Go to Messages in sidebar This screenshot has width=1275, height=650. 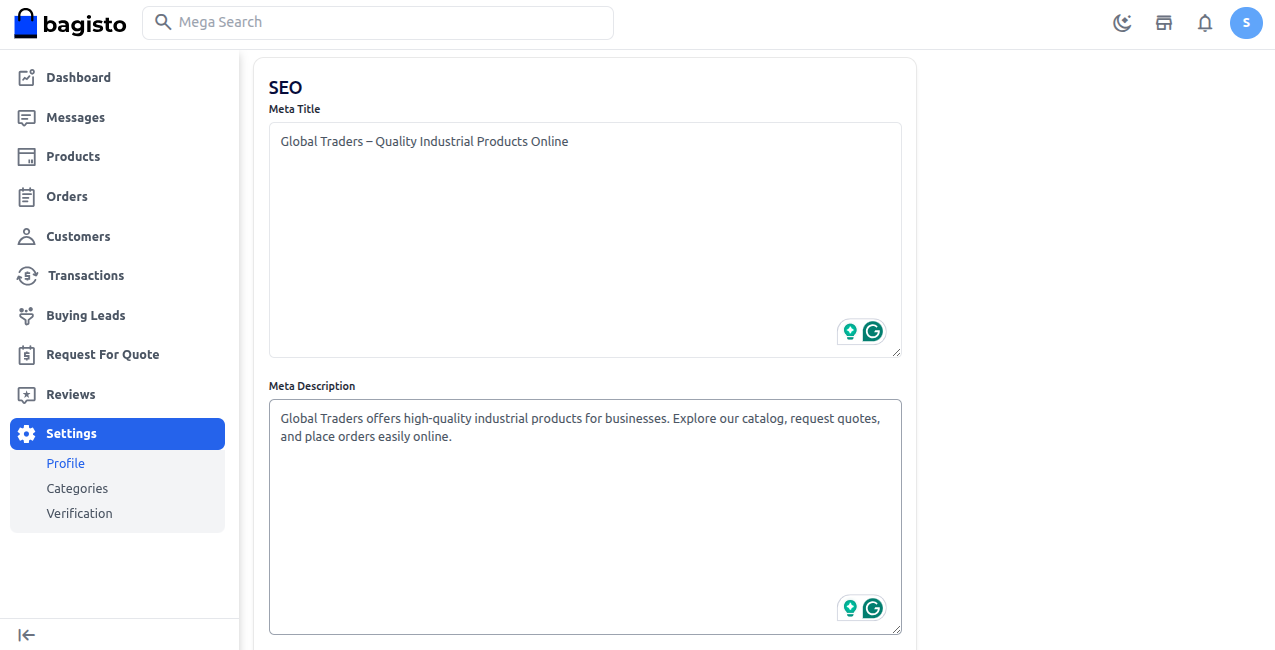click(75, 118)
